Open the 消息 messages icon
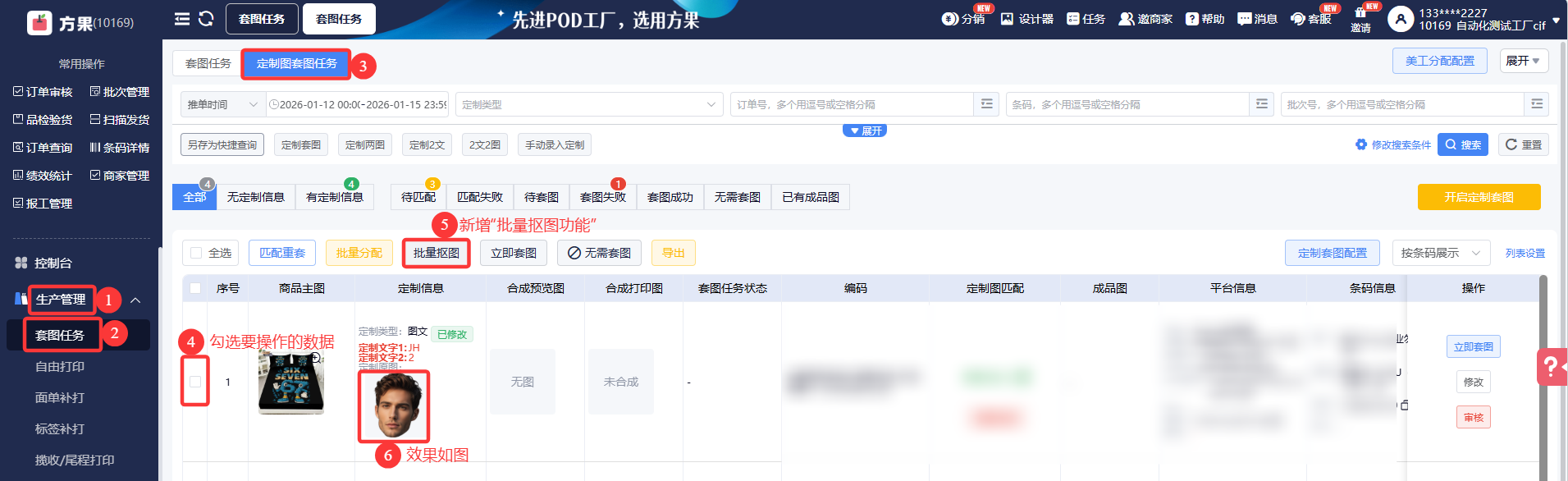Screen dimensions: 1568x481 [x=1257, y=19]
